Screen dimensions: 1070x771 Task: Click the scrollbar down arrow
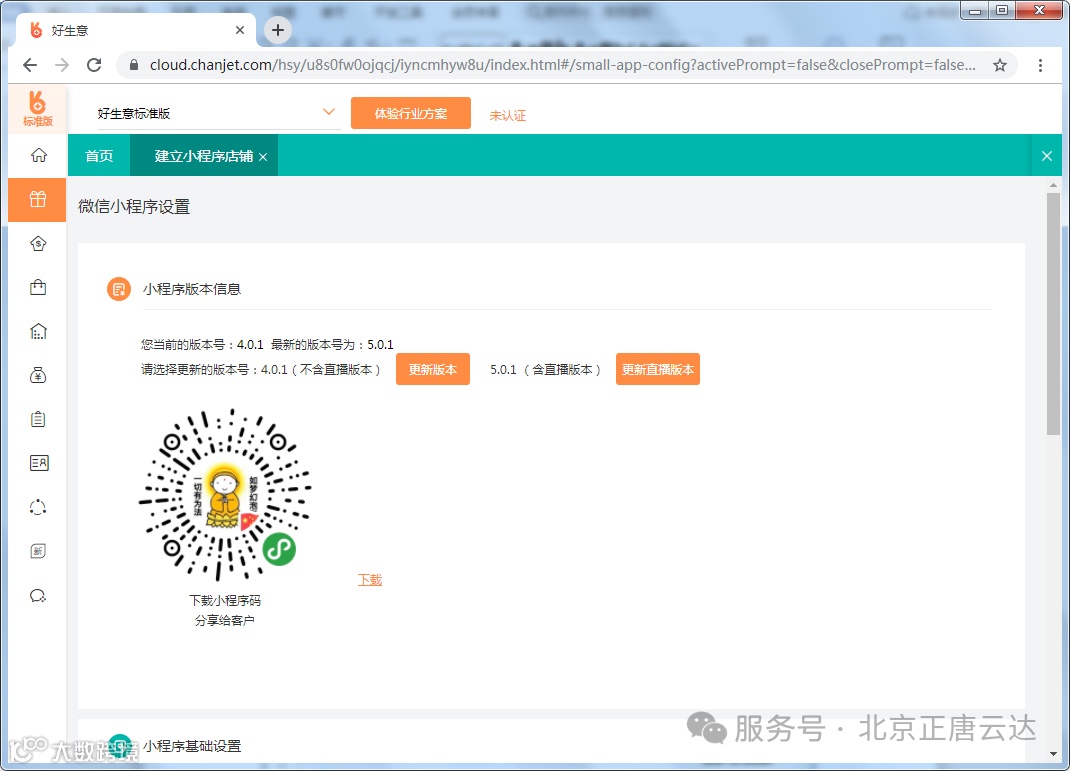click(1054, 754)
